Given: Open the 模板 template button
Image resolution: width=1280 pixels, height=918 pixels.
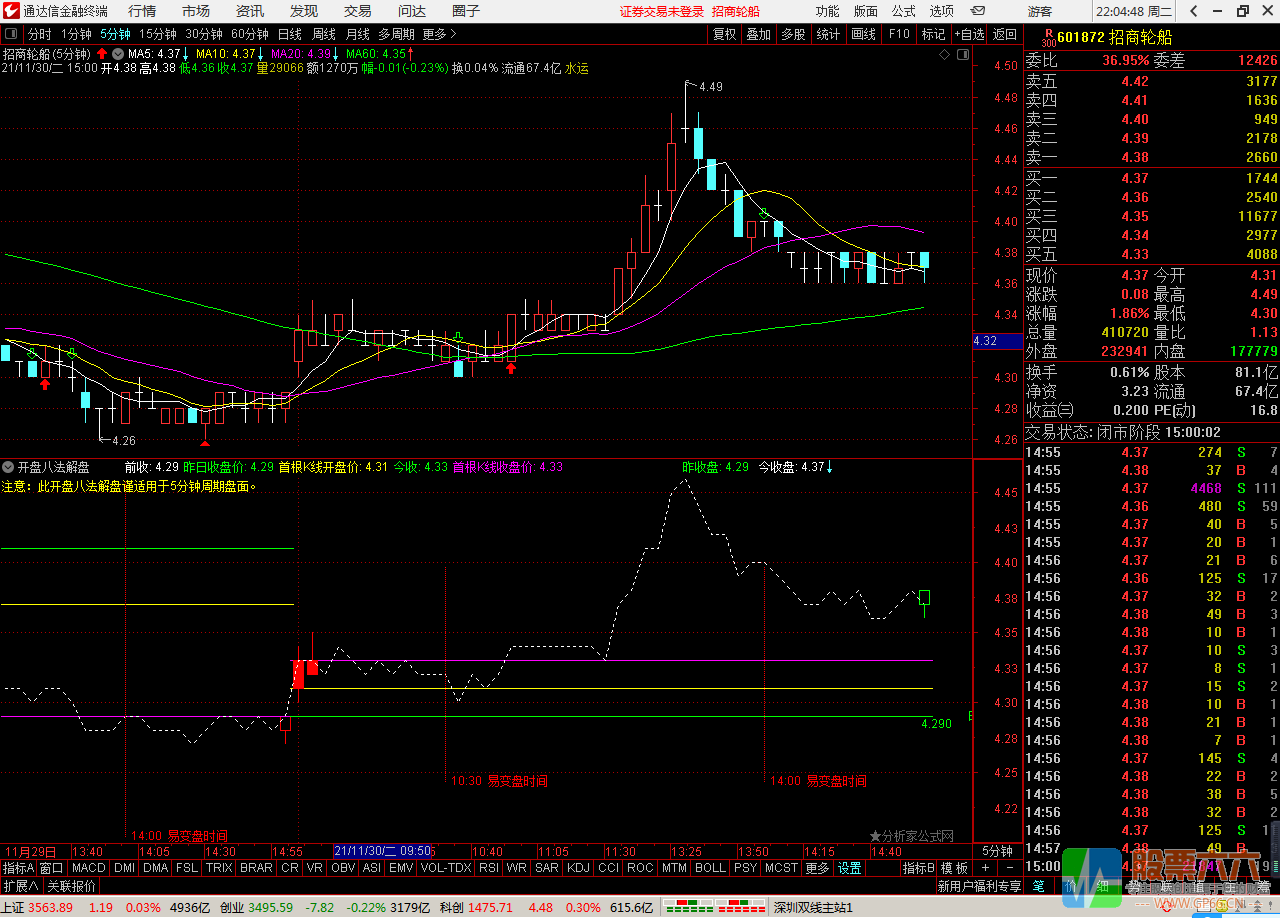Looking at the screenshot, I should pos(954,868).
